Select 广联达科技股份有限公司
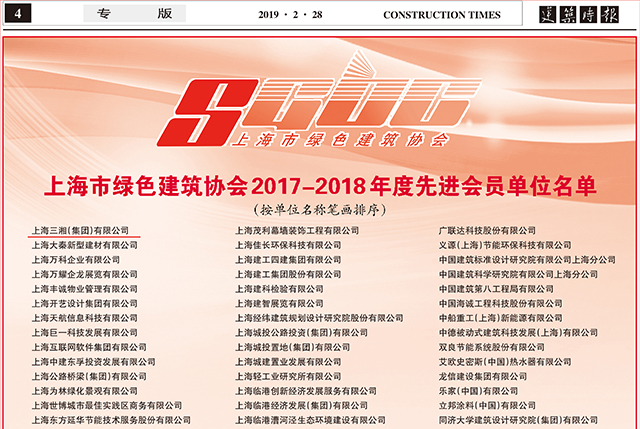Screen dimensions: 640x429 click(487, 231)
